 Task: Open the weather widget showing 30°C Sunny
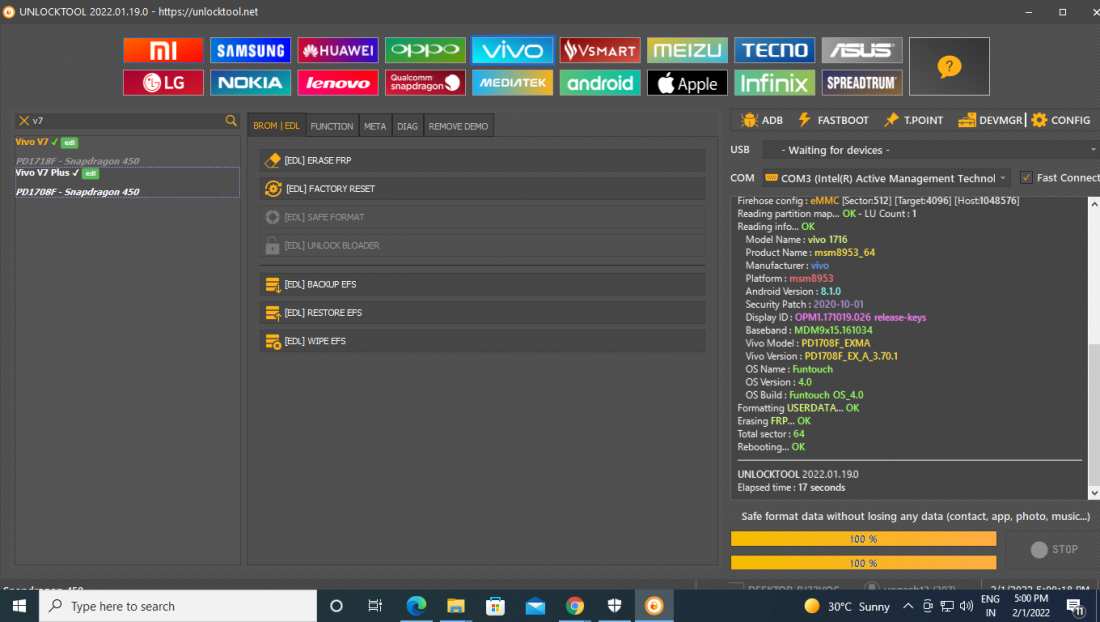pos(847,606)
